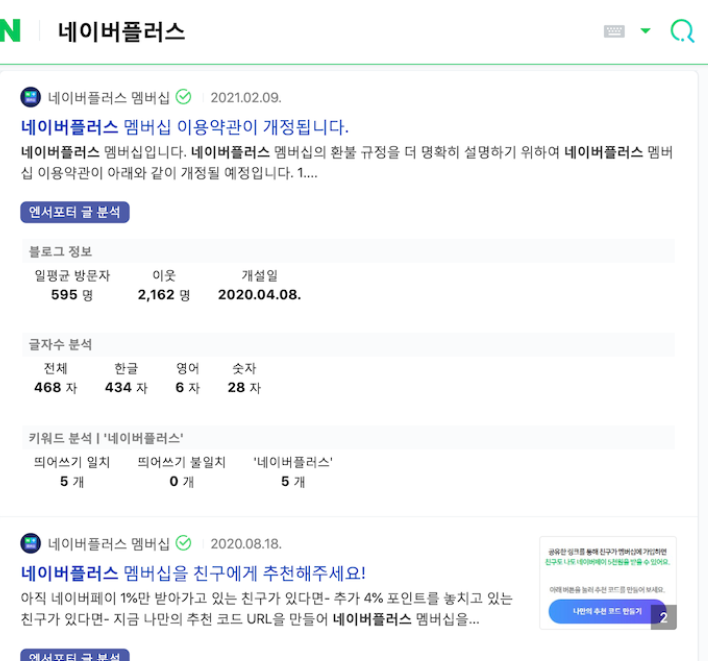The image size is (708, 661).
Task: Open blog name 네이버플러스 멤버십 on 2021.02.09. post
Action: tap(109, 98)
